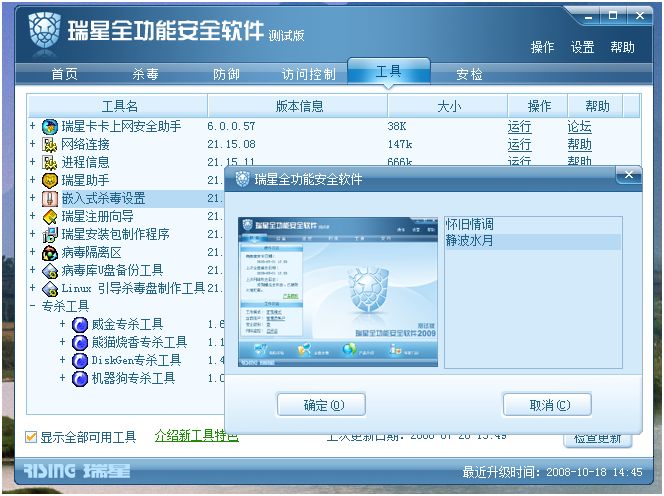The image size is (664, 496).
Task: Open the 介绍新工具特色 link
Action: click(196, 436)
